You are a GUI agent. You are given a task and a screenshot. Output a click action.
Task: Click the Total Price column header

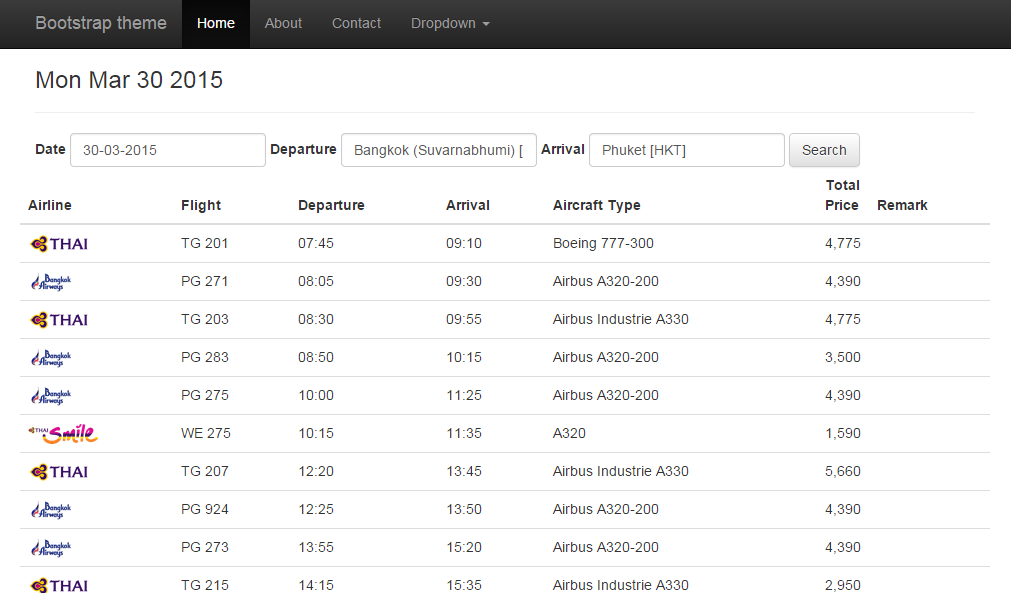point(842,195)
